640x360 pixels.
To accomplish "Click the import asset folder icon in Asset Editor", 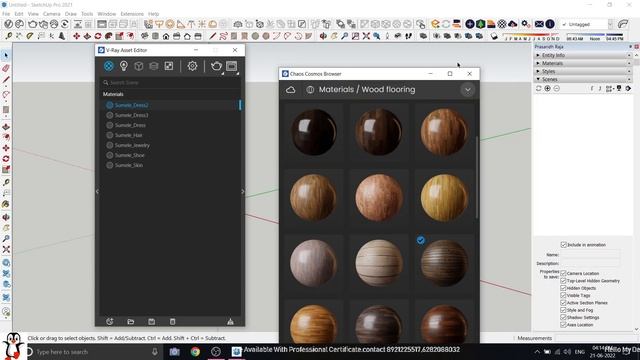I will point(131,322).
